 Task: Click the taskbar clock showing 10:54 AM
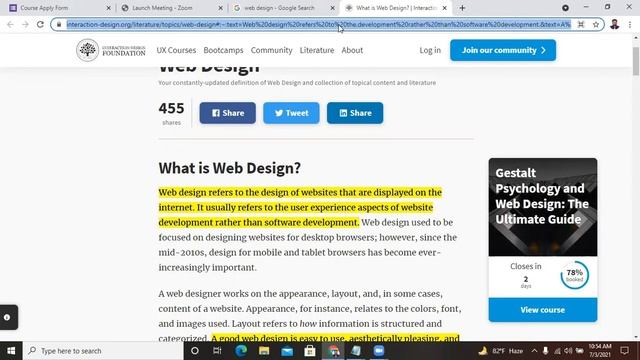point(600,351)
